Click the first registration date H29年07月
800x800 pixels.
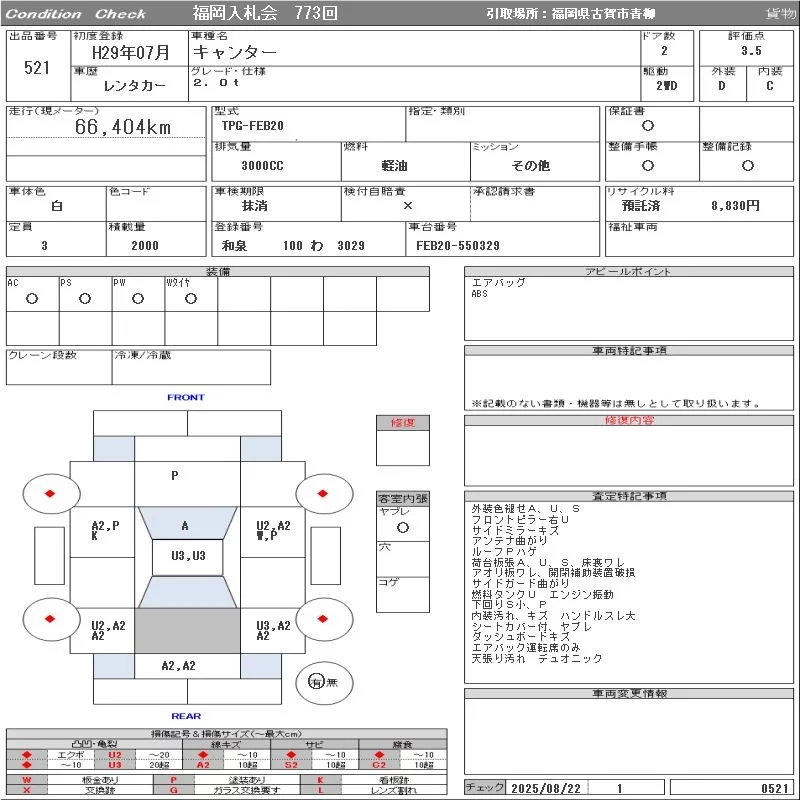131,53
